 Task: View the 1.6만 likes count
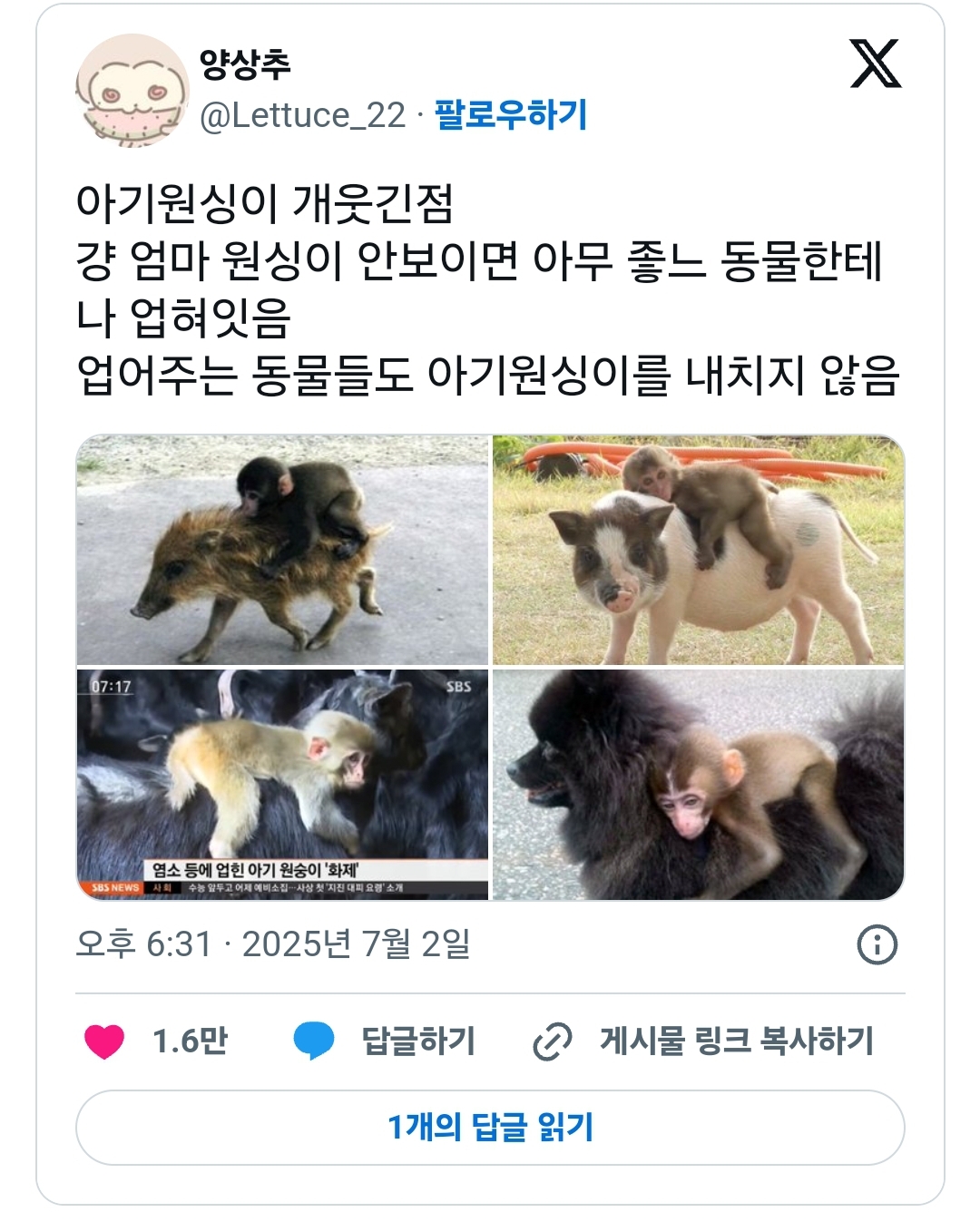click(x=190, y=1041)
